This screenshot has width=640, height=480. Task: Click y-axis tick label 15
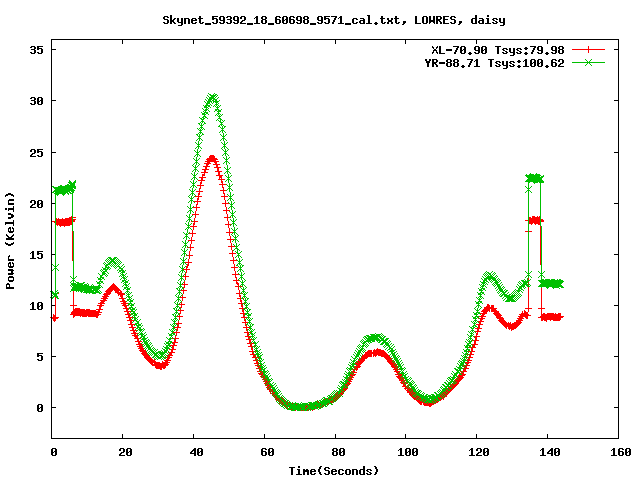click(37, 255)
